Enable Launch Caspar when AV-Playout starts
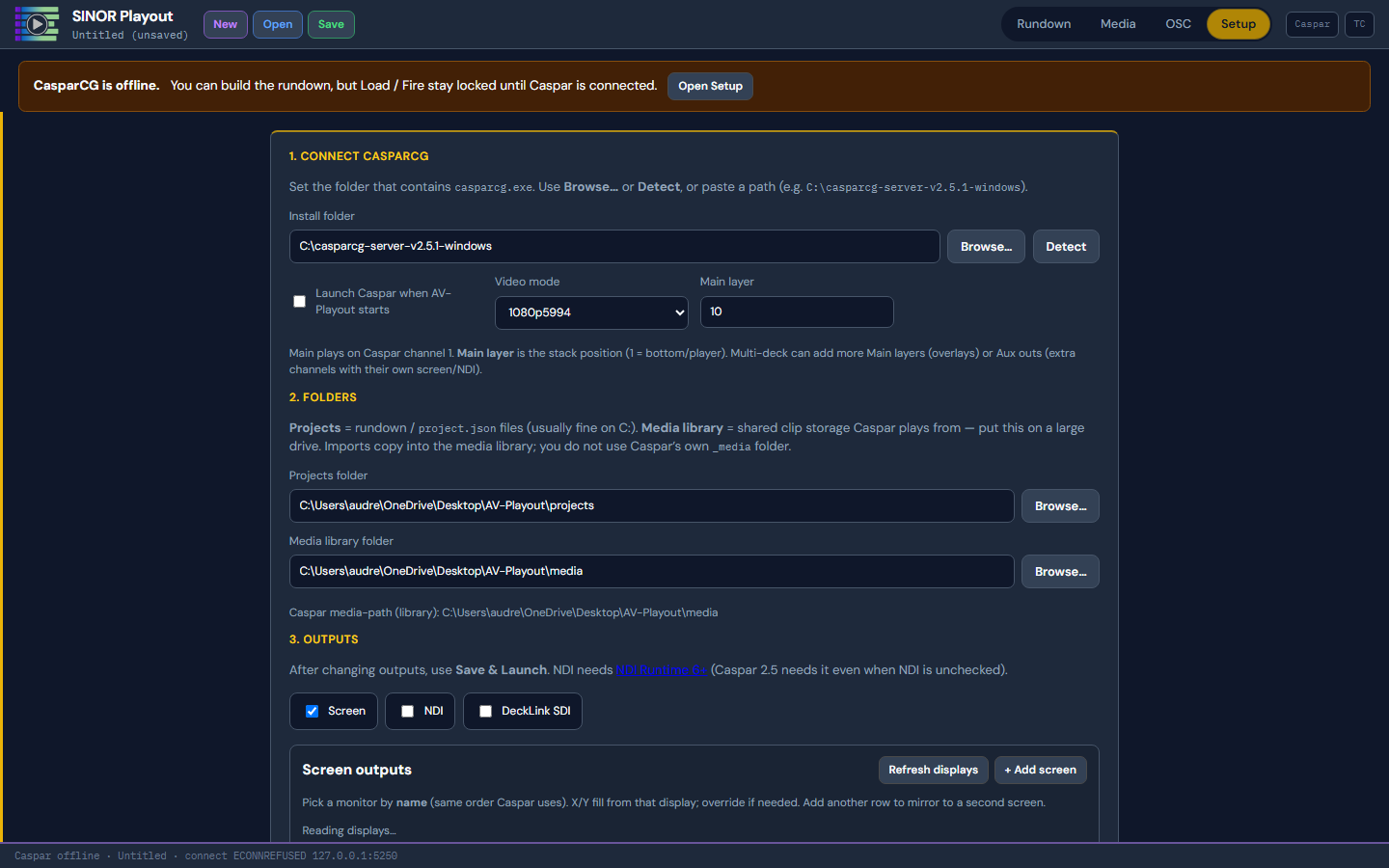 pos(299,302)
